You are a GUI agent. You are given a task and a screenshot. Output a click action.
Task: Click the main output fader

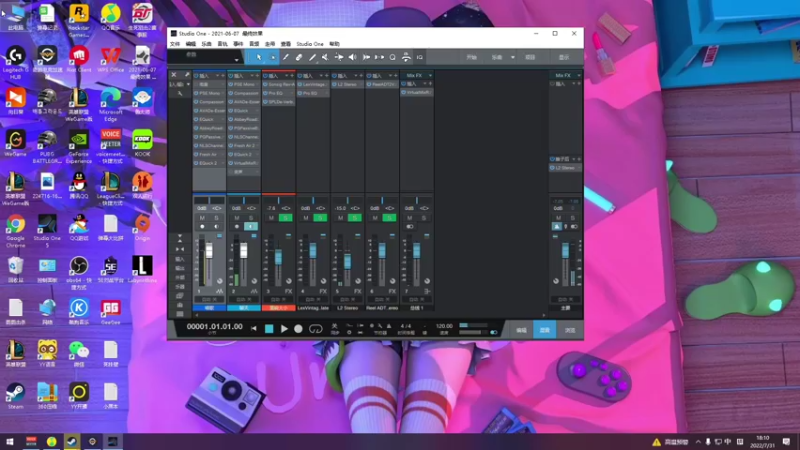(565, 251)
